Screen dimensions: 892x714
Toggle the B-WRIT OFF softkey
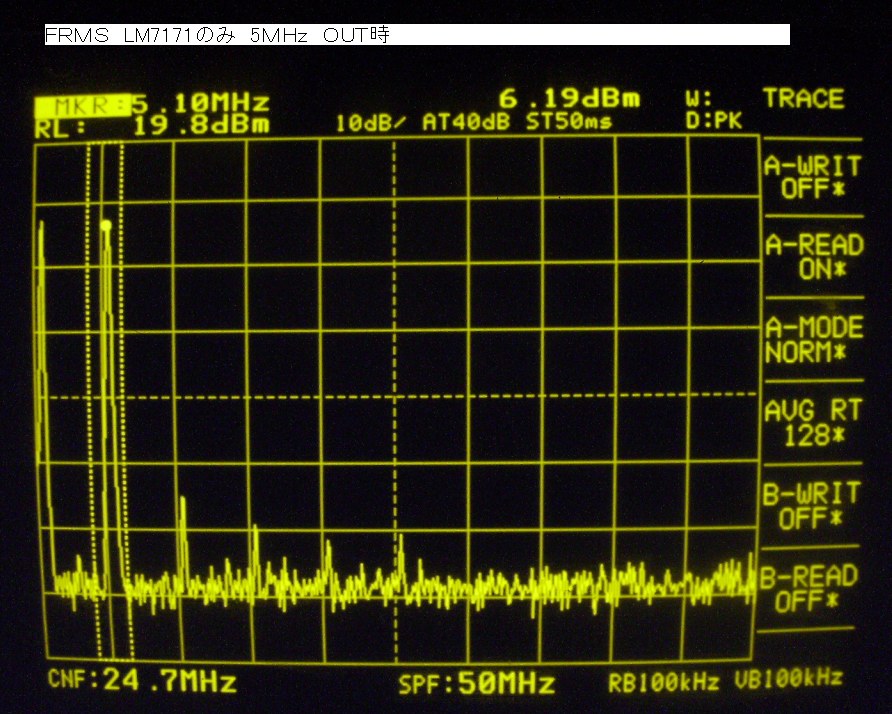pyautogui.click(x=811, y=505)
